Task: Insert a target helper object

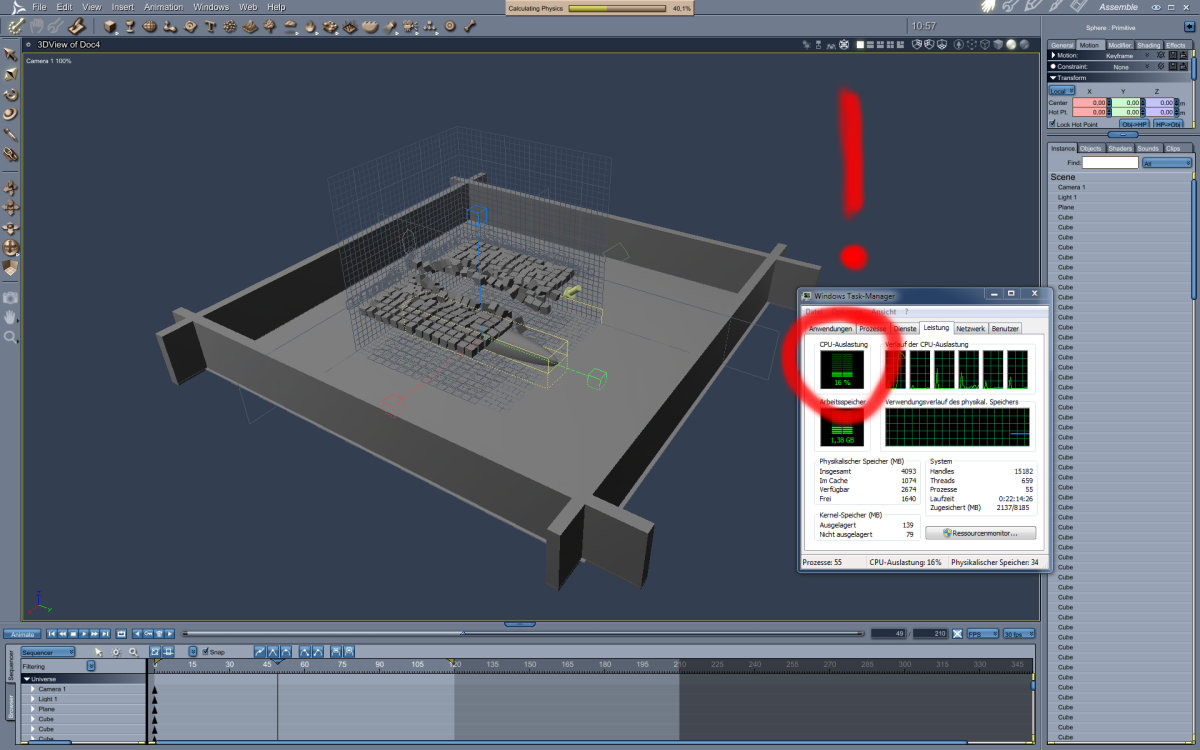Action: [x=449, y=25]
